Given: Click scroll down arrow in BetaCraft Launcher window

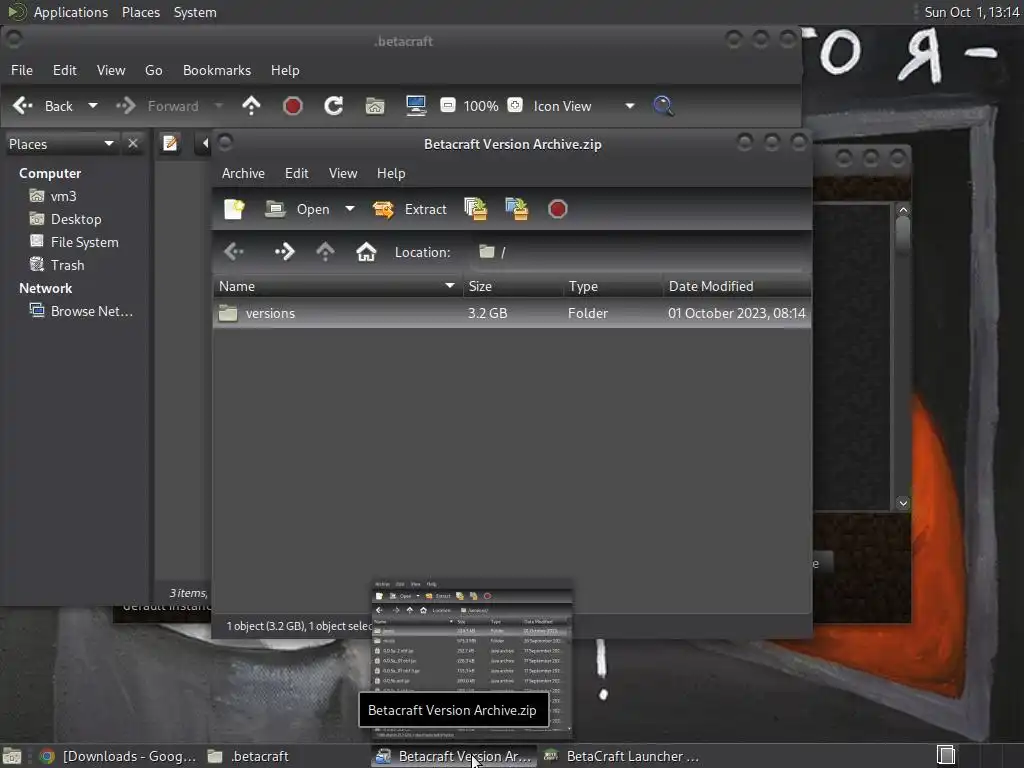Looking at the screenshot, I should [x=903, y=503].
